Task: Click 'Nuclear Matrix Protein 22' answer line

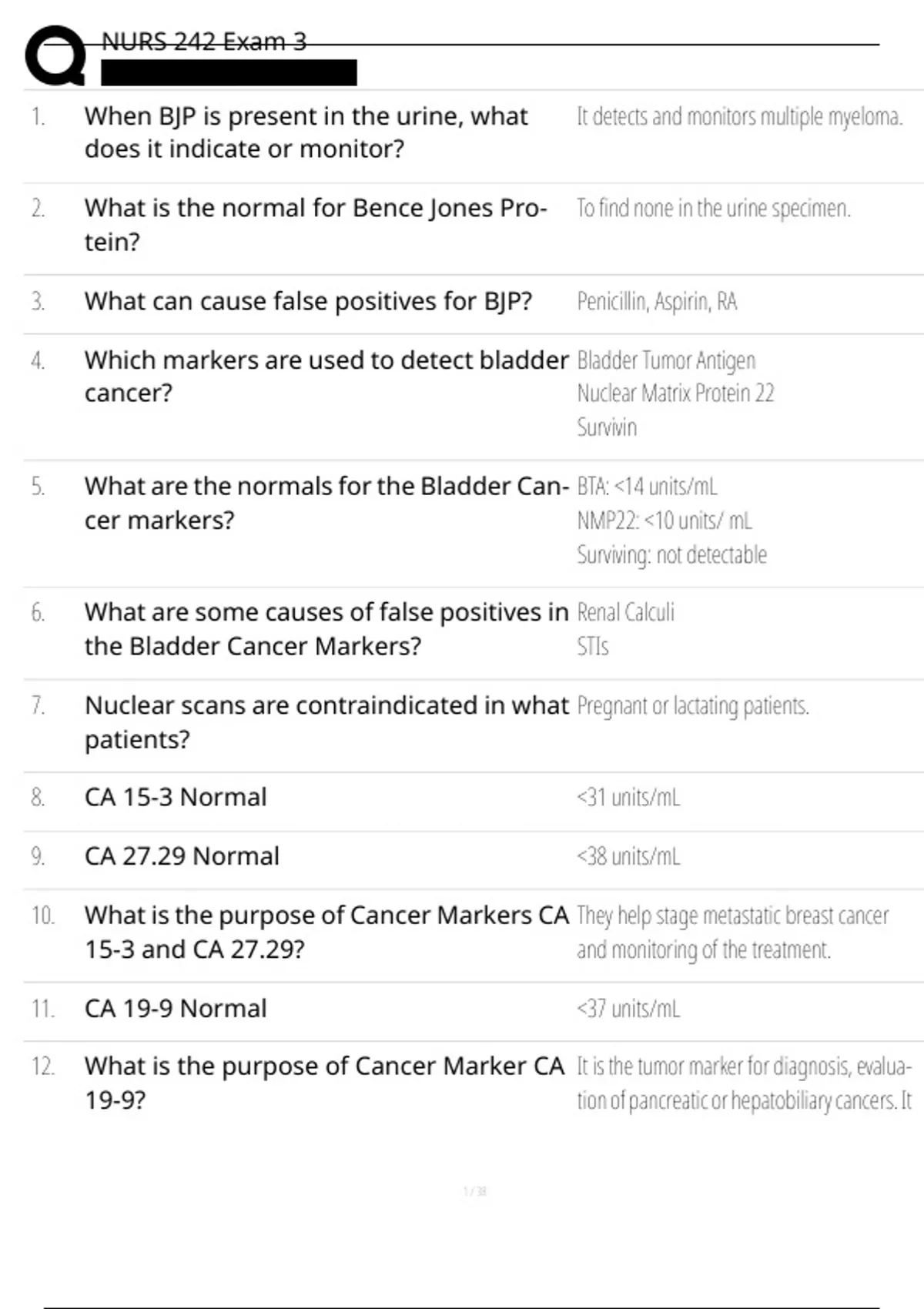Action: 675,393
